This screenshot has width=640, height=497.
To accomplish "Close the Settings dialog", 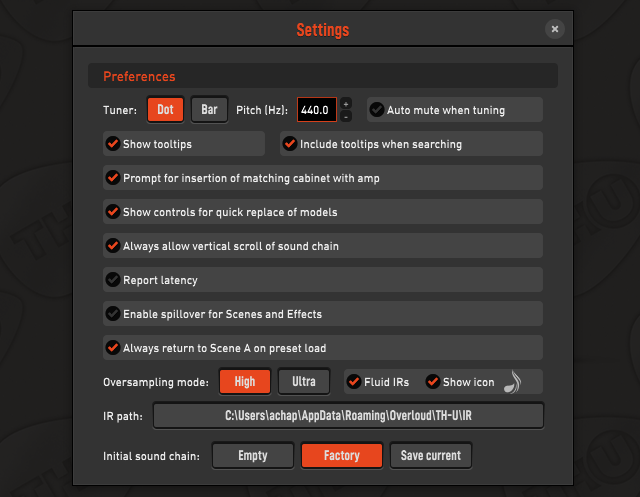I will coord(554,29).
